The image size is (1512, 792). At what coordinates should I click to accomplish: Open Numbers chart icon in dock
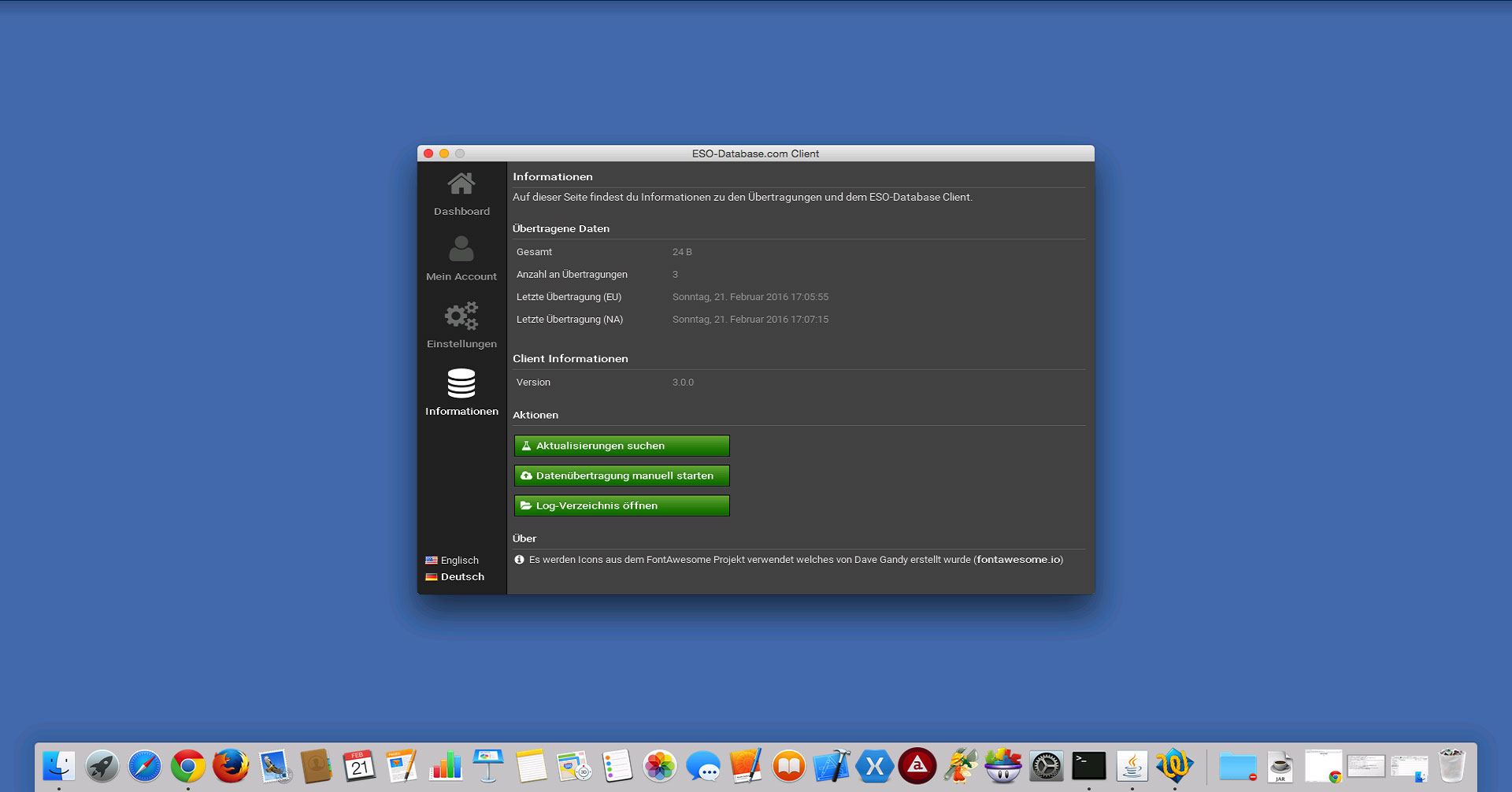tap(445, 766)
